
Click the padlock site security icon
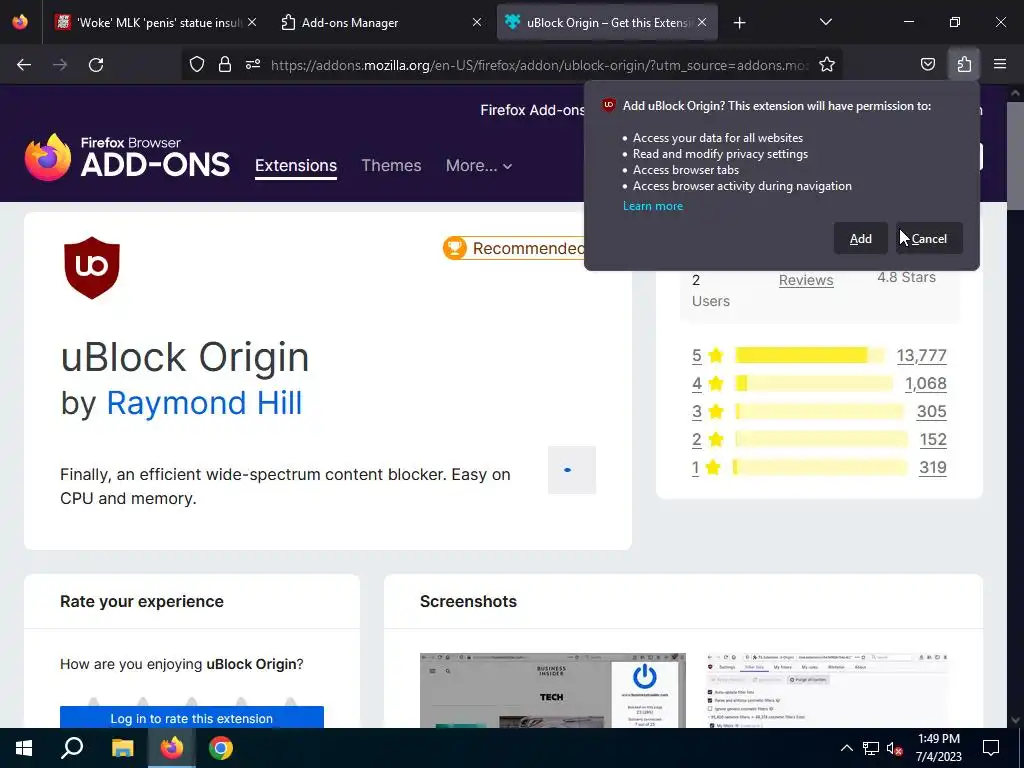tap(225, 65)
